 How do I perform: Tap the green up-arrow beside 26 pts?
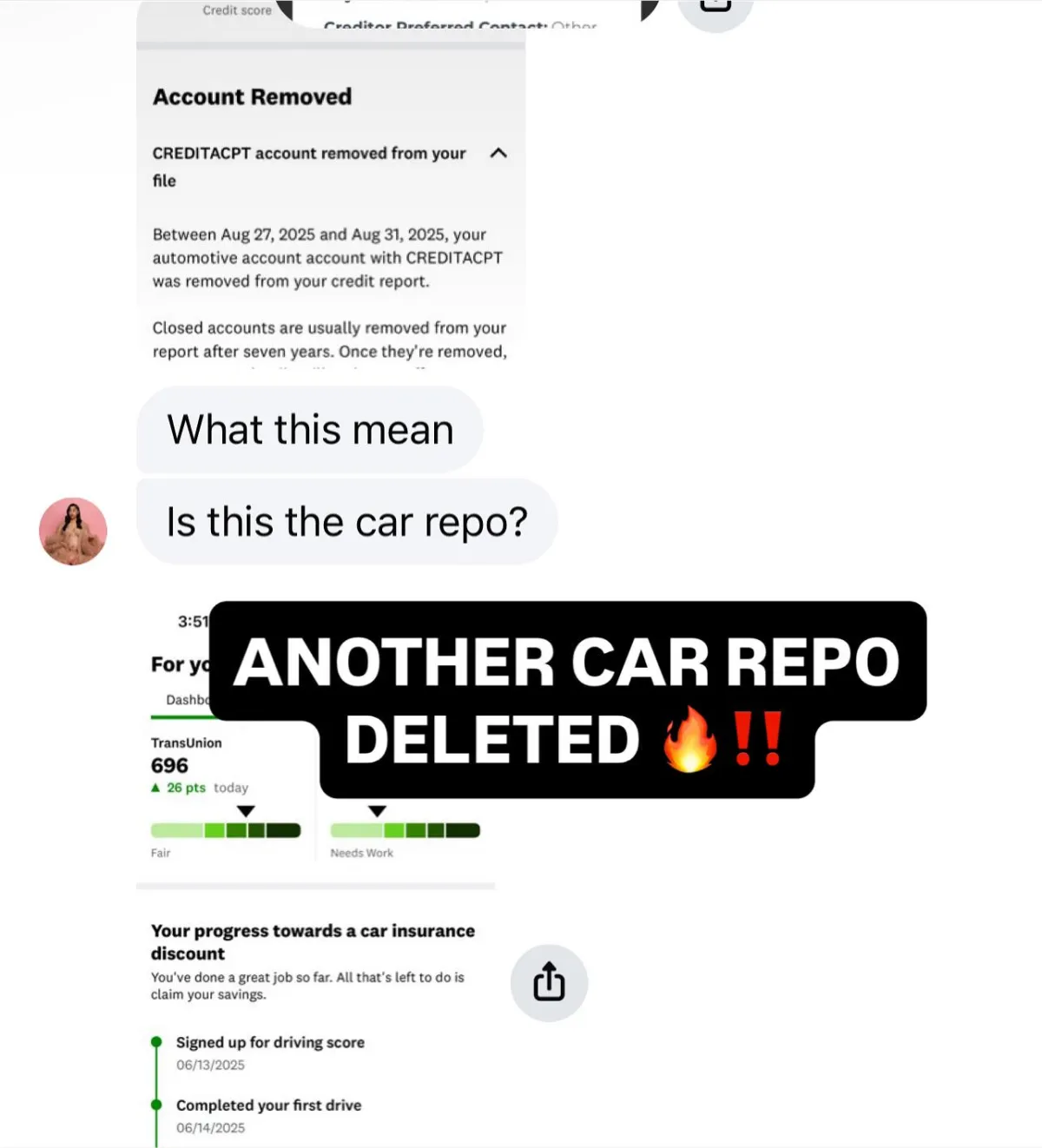[155, 788]
